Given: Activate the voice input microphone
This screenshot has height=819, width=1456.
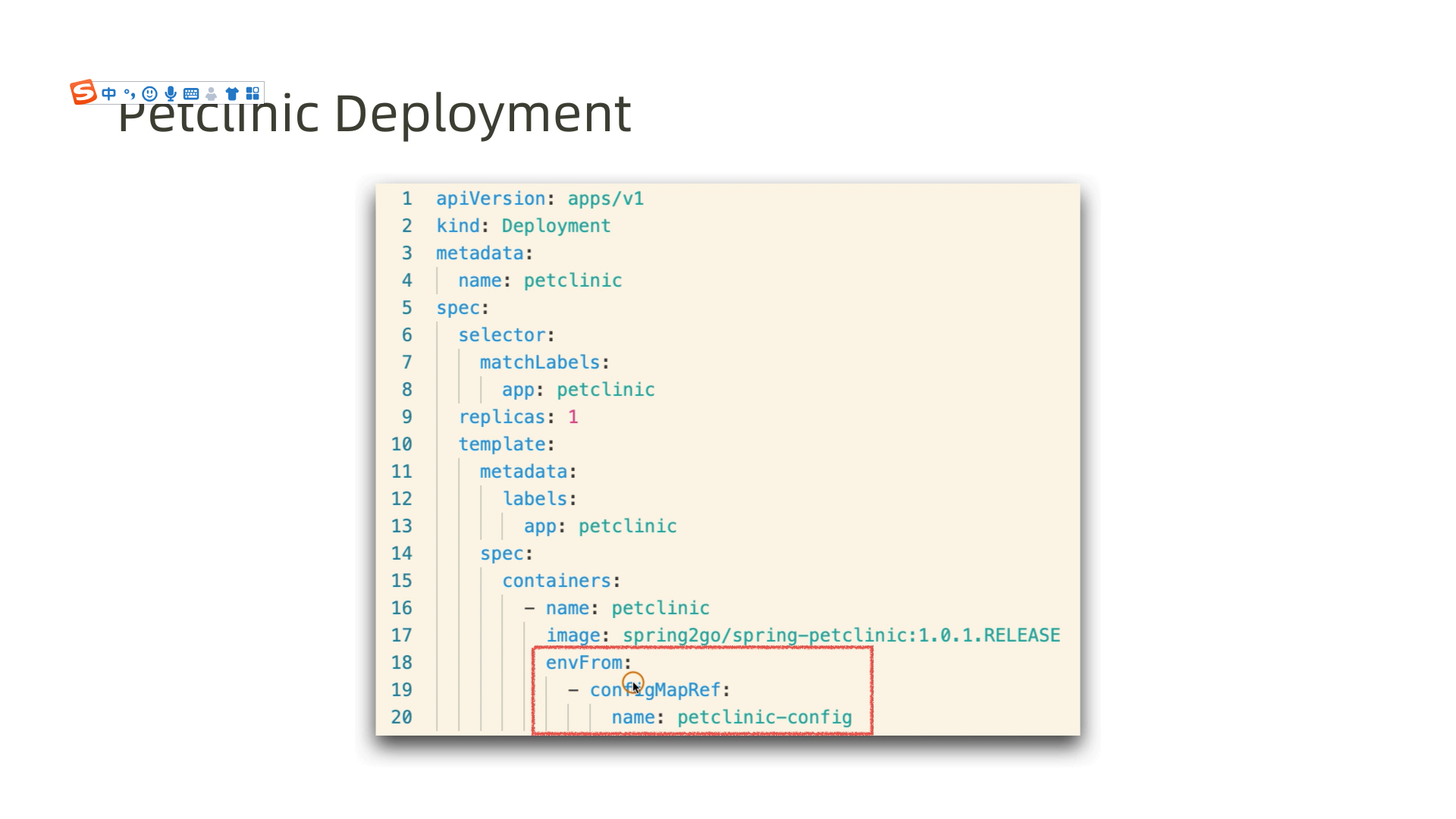Looking at the screenshot, I should pos(171,94).
